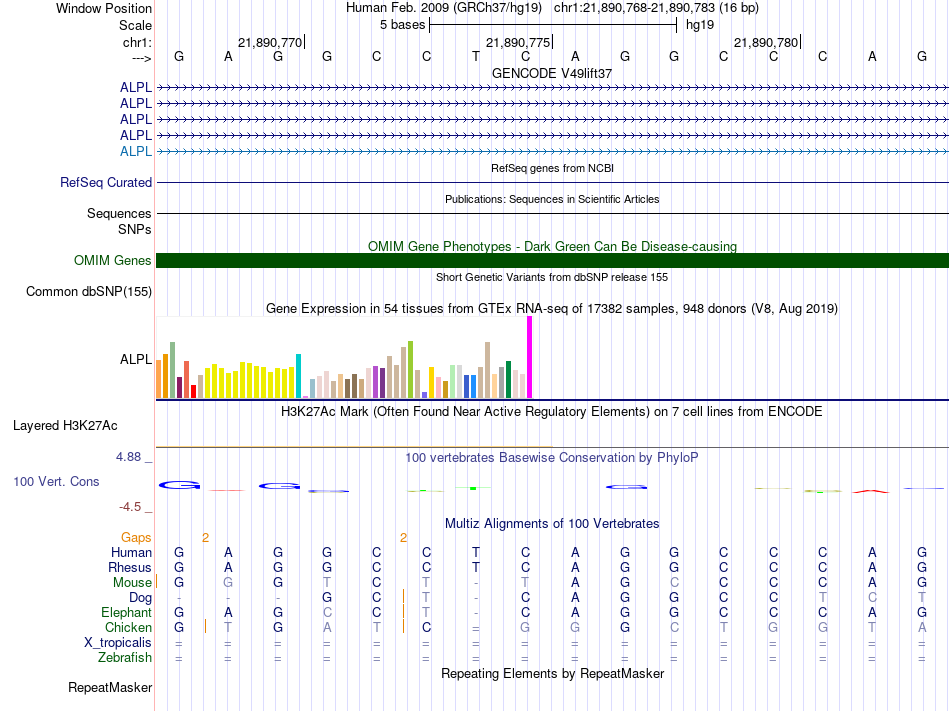Open the OMIM Genes track label
The width and height of the screenshot is (950, 711).
coord(113,260)
